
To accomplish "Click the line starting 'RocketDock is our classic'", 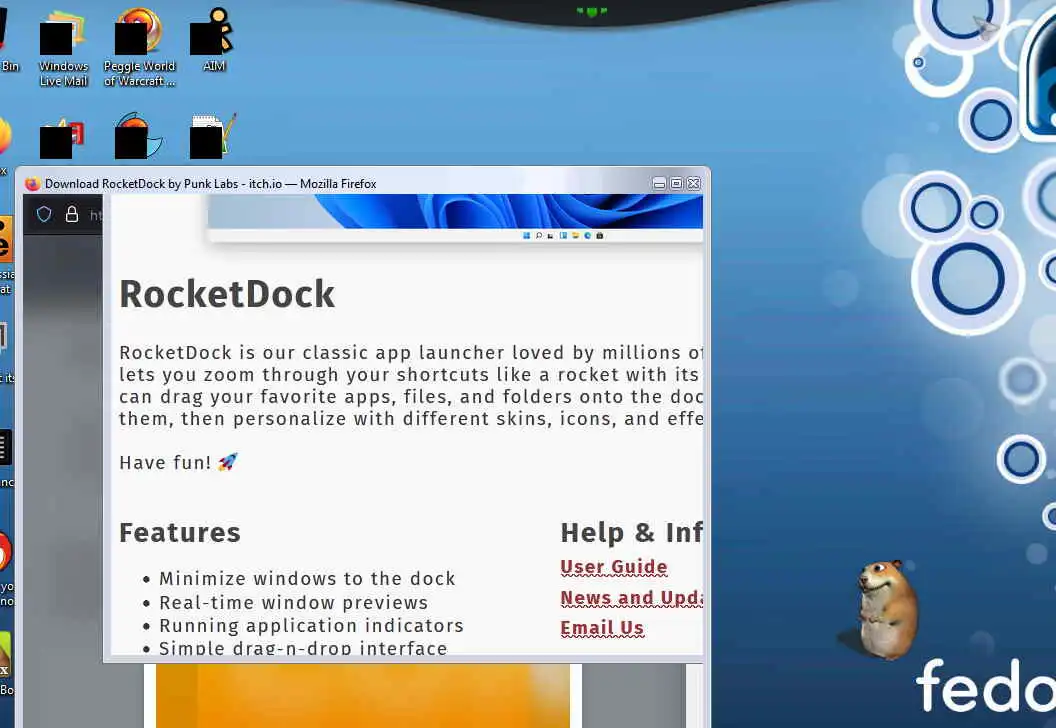I will coord(411,353).
